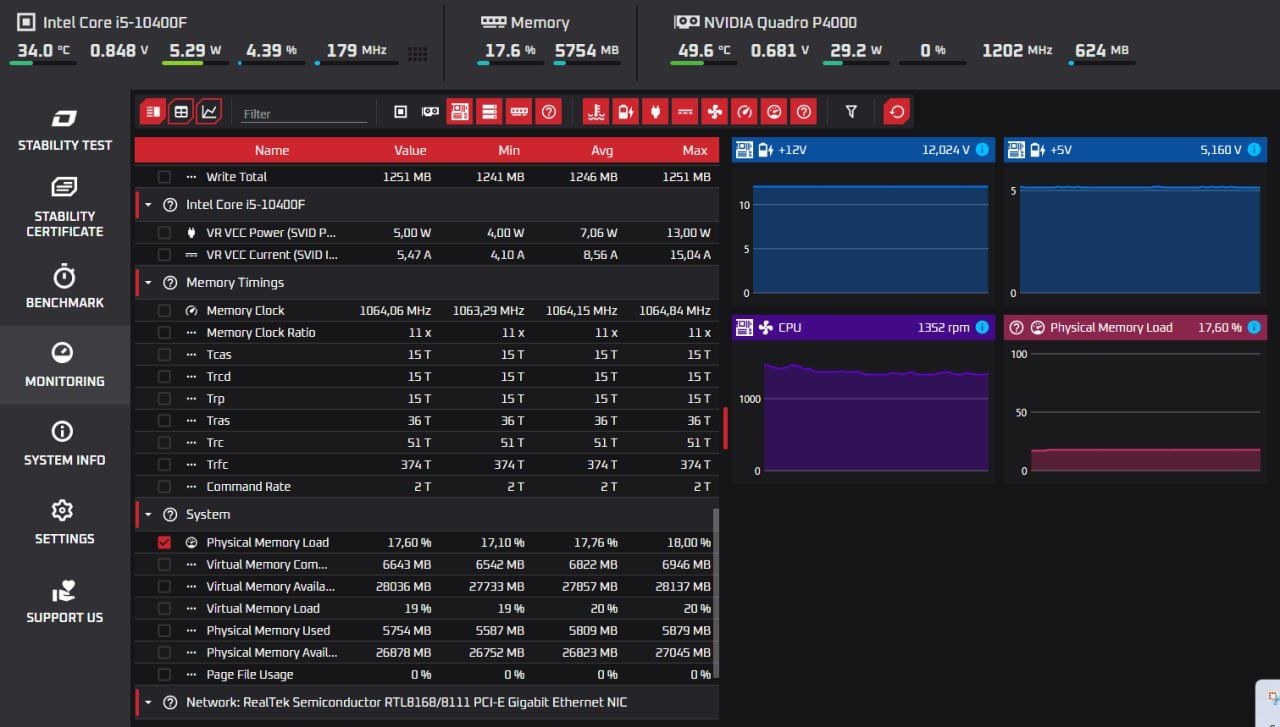Check the Tcas row checkbox
Screen dimensions: 1280x727
tap(164, 355)
